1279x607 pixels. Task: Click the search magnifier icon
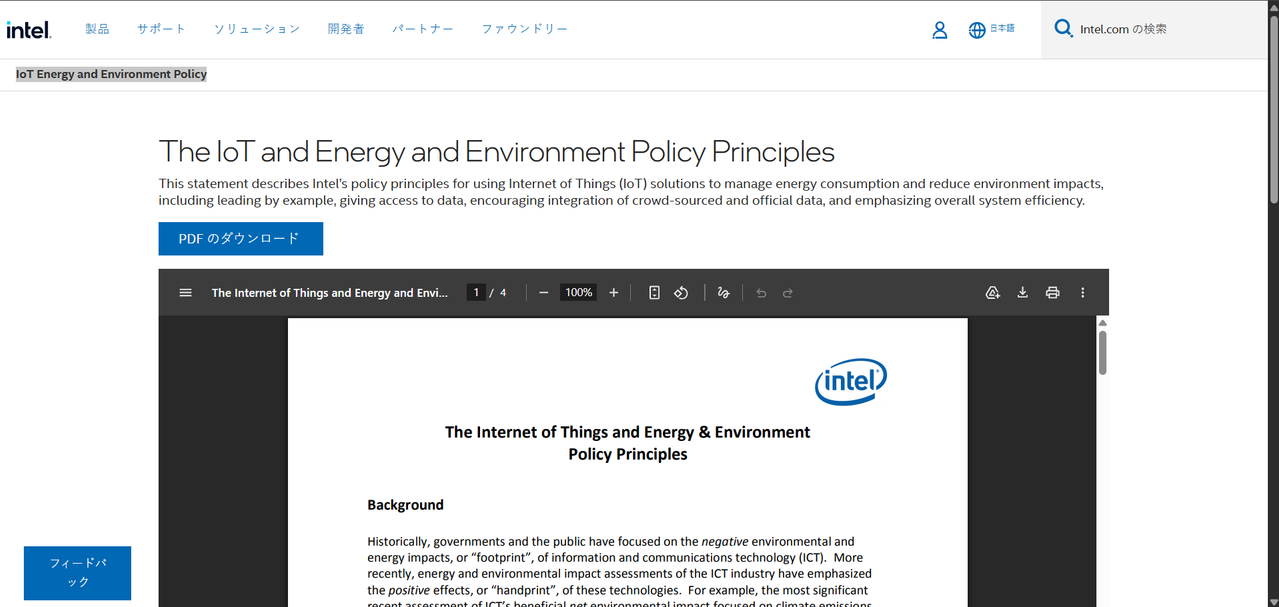coord(1064,29)
